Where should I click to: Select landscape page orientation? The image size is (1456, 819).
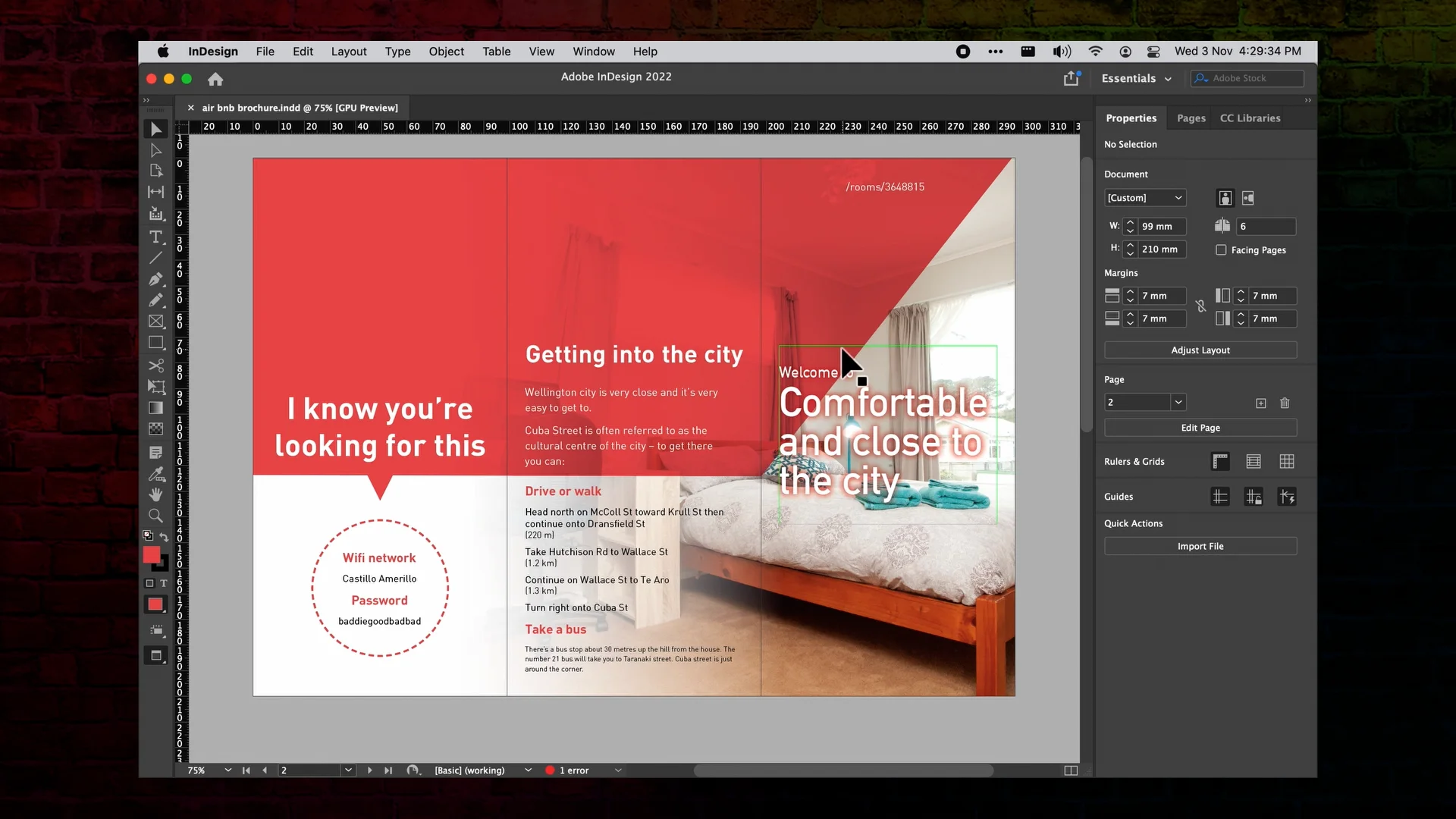[1248, 198]
